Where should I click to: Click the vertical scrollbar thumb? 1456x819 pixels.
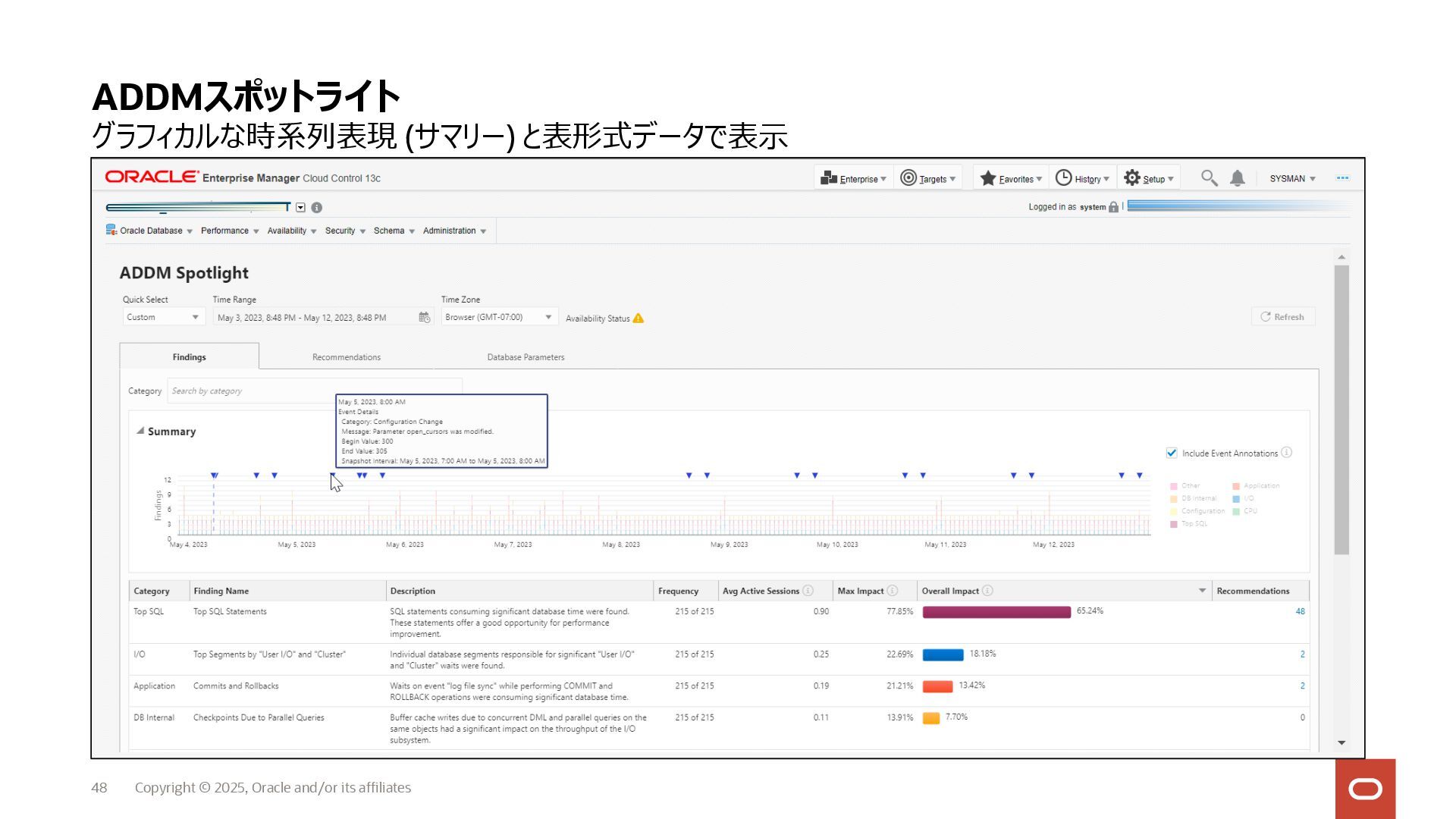1341,409
